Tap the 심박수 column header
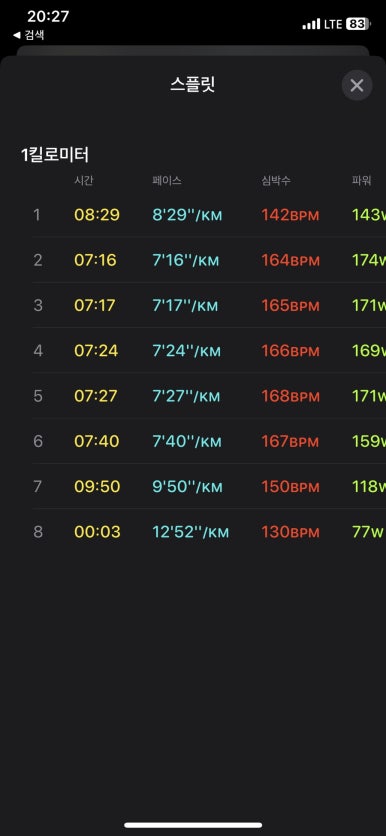The height and width of the screenshot is (836, 386). [276, 181]
